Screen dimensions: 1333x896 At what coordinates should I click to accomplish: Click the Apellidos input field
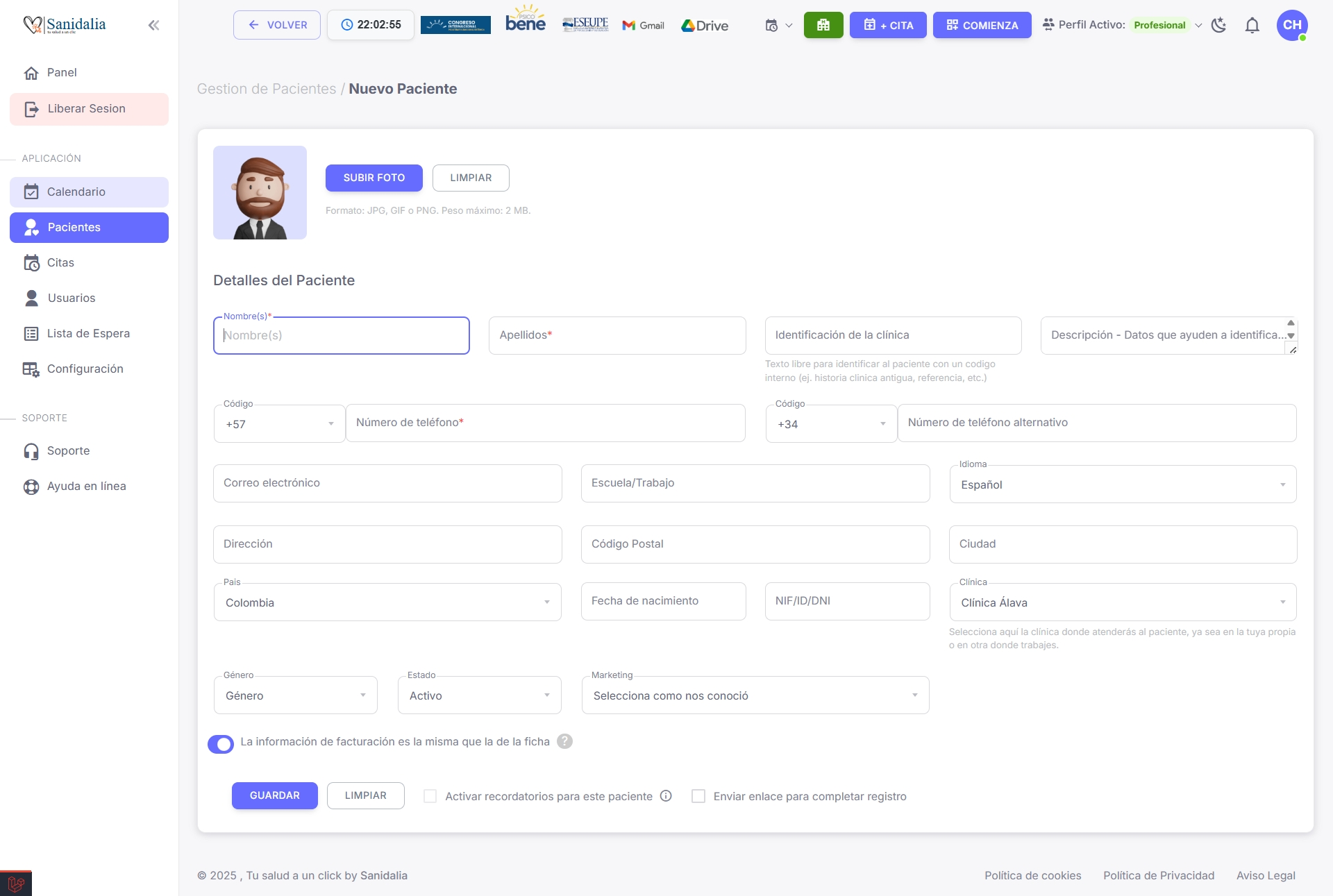click(x=617, y=335)
